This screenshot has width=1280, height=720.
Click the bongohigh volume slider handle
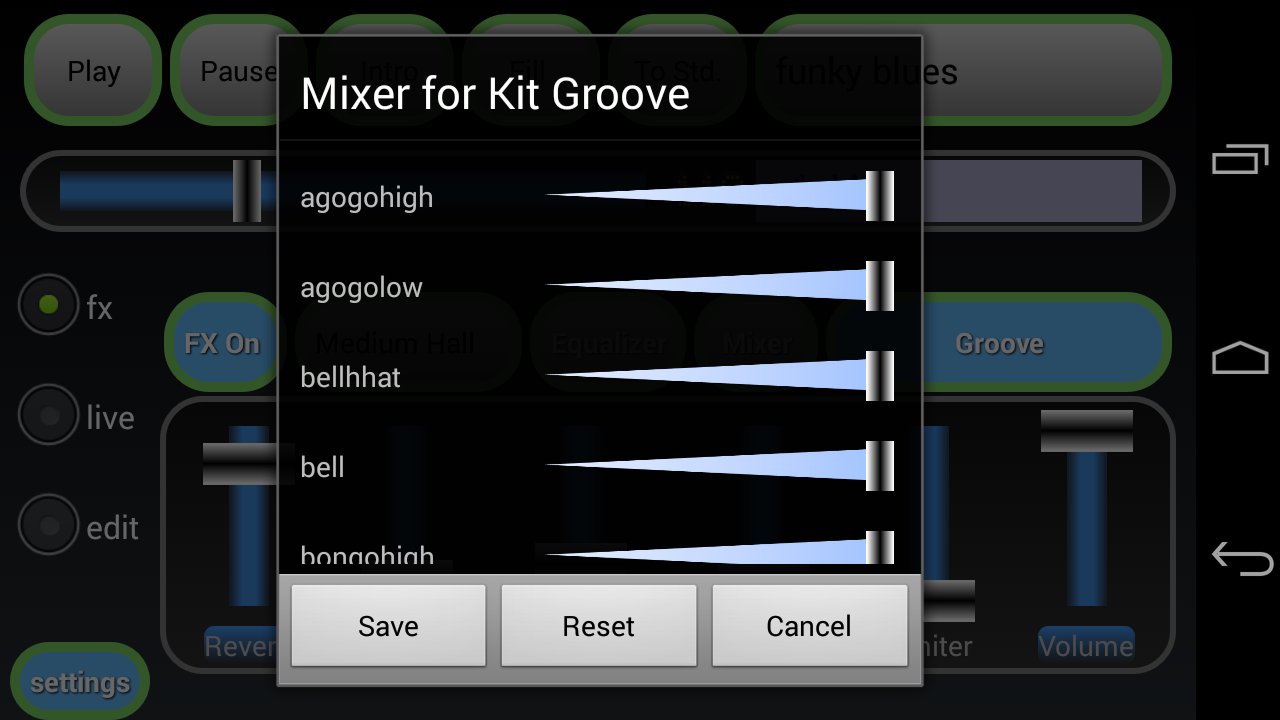(x=880, y=548)
